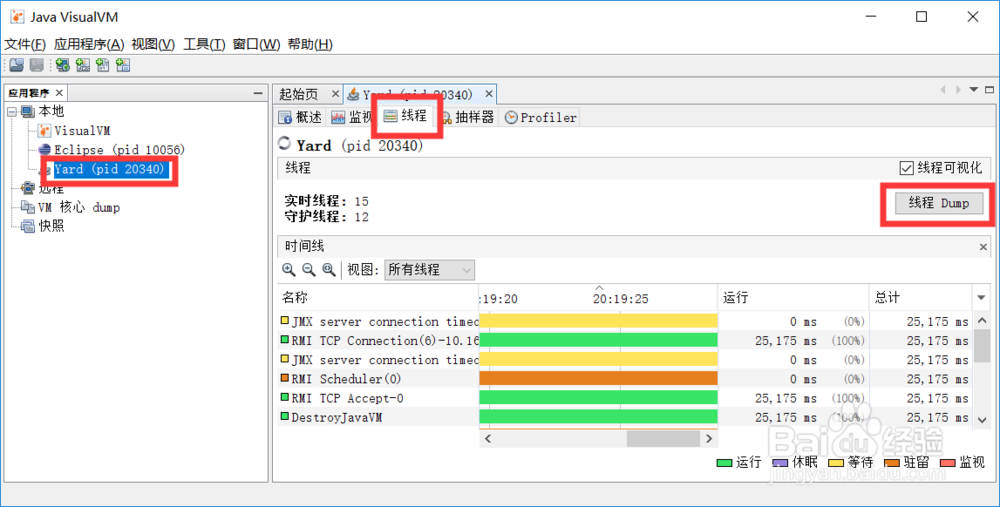Viewport: 1000px width, 507px height.
Task: Open the 视图 所有线程 dropdown
Action: click(429, 270)
